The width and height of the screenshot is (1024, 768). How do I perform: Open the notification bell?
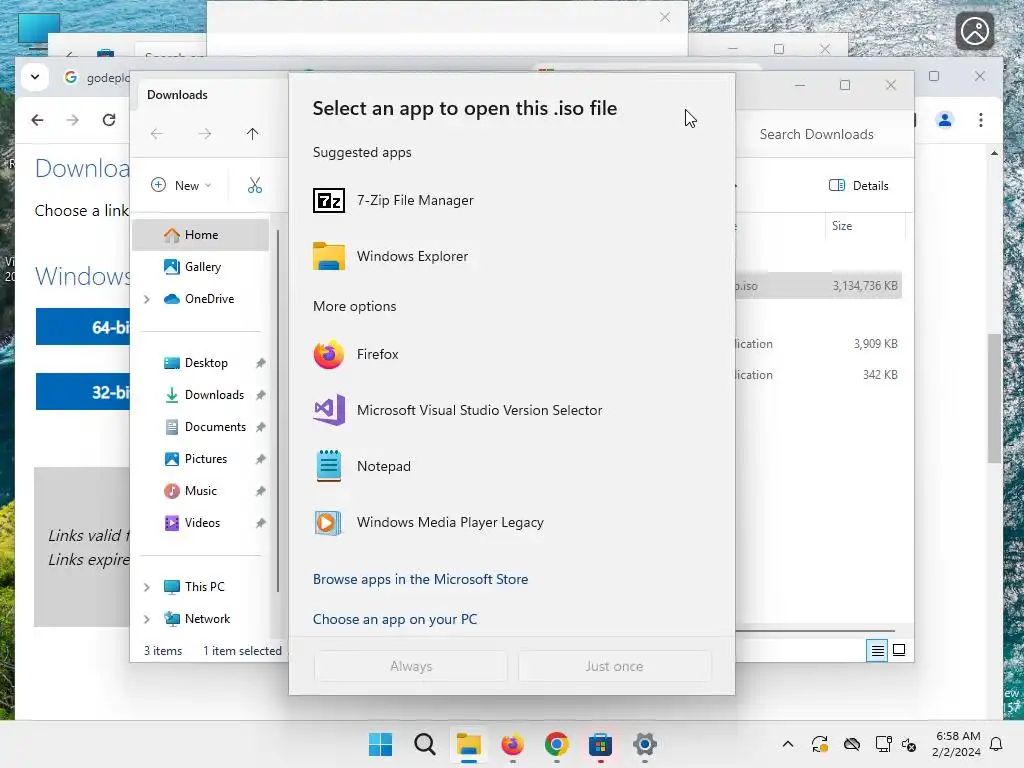point(997,744)
